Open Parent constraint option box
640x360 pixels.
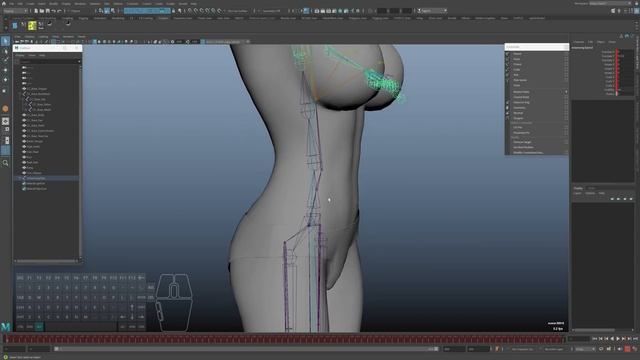[566, 54]
